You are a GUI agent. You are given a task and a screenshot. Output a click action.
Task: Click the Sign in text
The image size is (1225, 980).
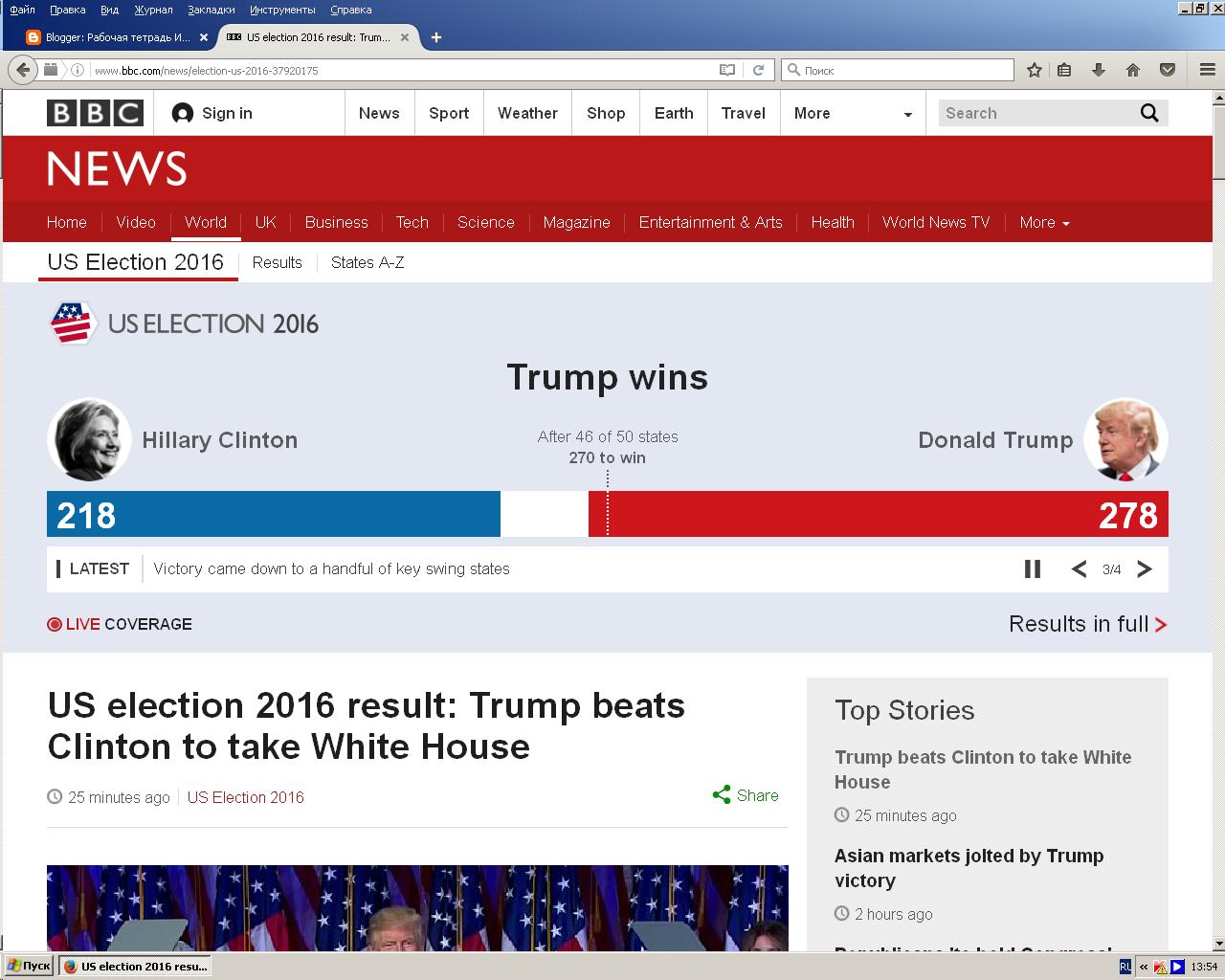[227, 113]
